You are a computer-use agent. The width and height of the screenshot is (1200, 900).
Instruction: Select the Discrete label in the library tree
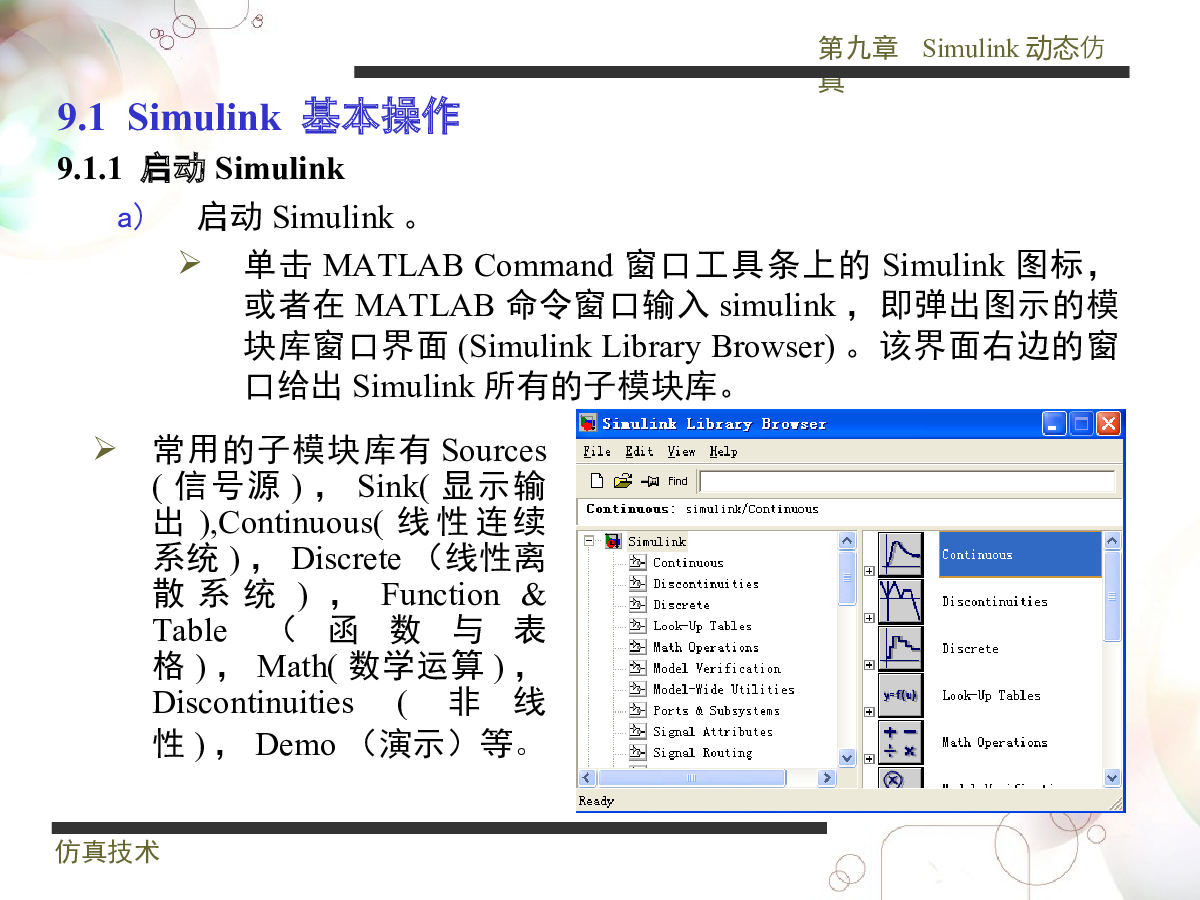(681, 605)
